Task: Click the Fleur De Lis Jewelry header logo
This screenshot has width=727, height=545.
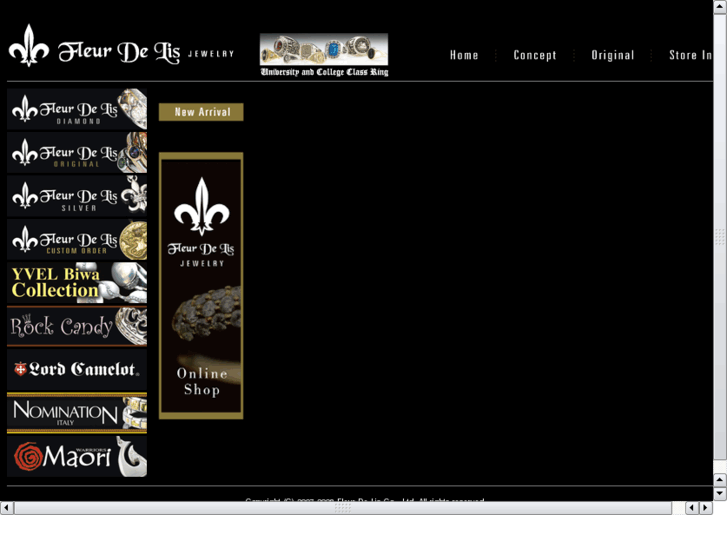Action: coord(121,46)
